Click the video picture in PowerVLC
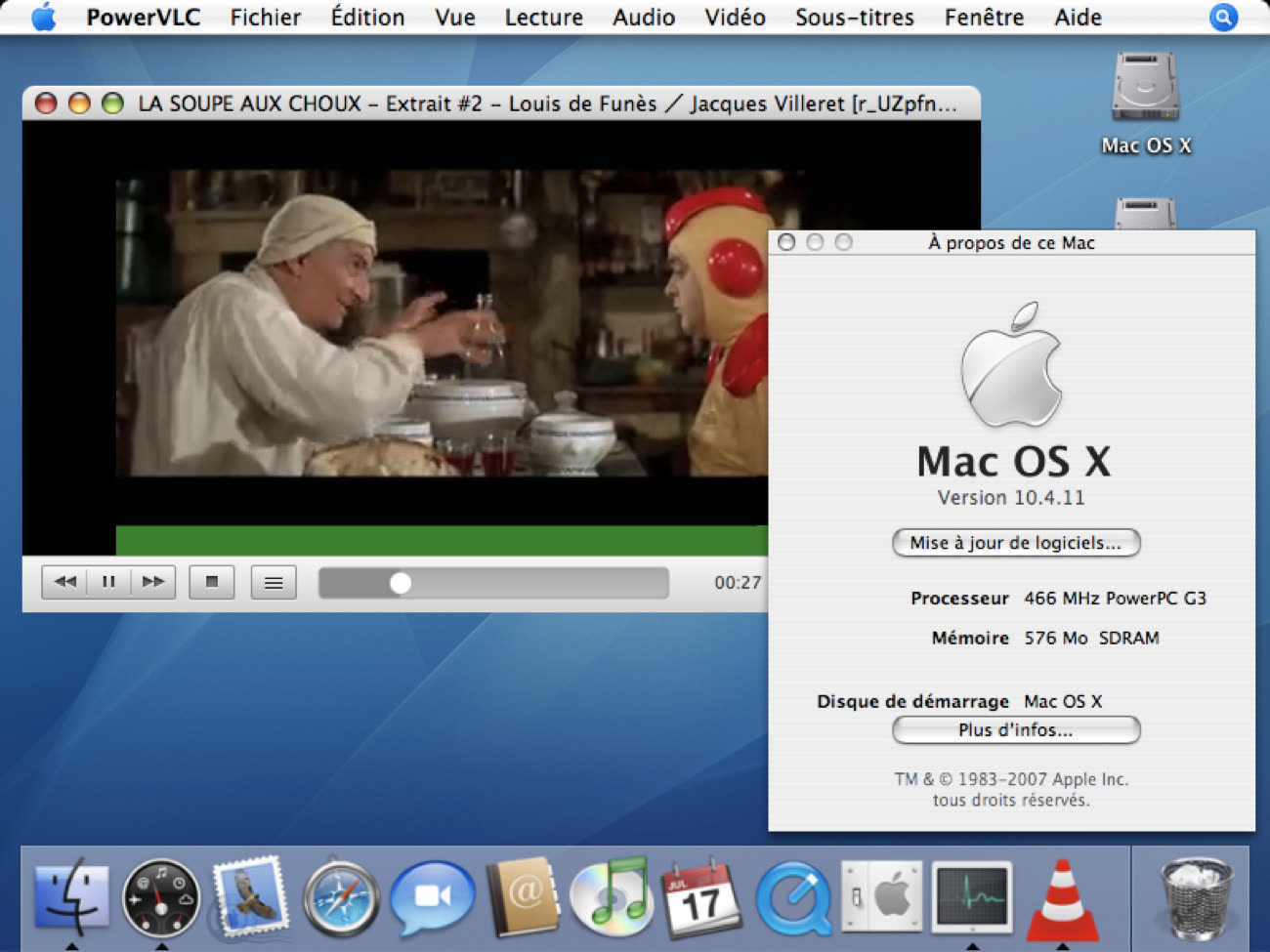The image size is (1270, 952). point(442,323)
